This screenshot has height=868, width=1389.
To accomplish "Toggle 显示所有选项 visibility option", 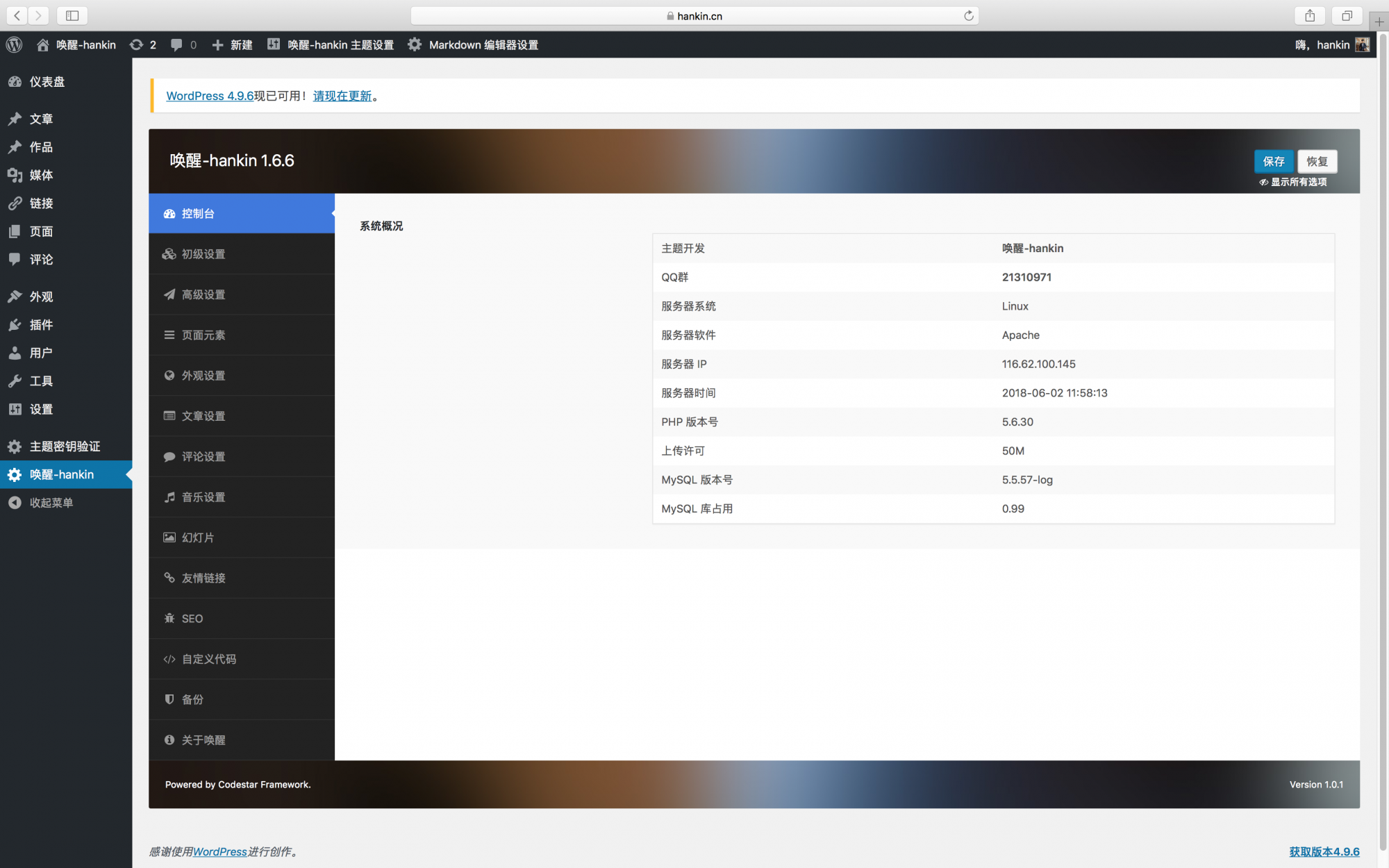I will (x=1293, y=182).
